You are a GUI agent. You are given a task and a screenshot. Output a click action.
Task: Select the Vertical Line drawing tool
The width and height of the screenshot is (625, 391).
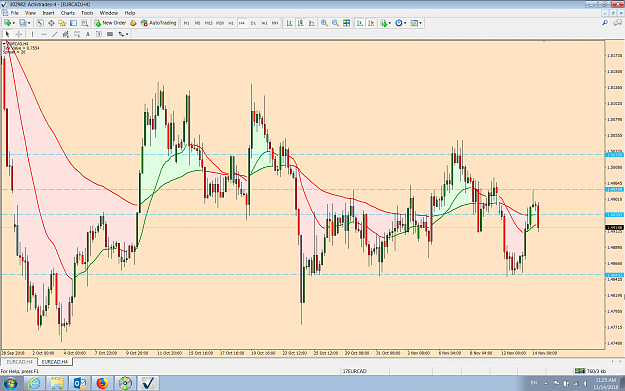coord(32,34)
